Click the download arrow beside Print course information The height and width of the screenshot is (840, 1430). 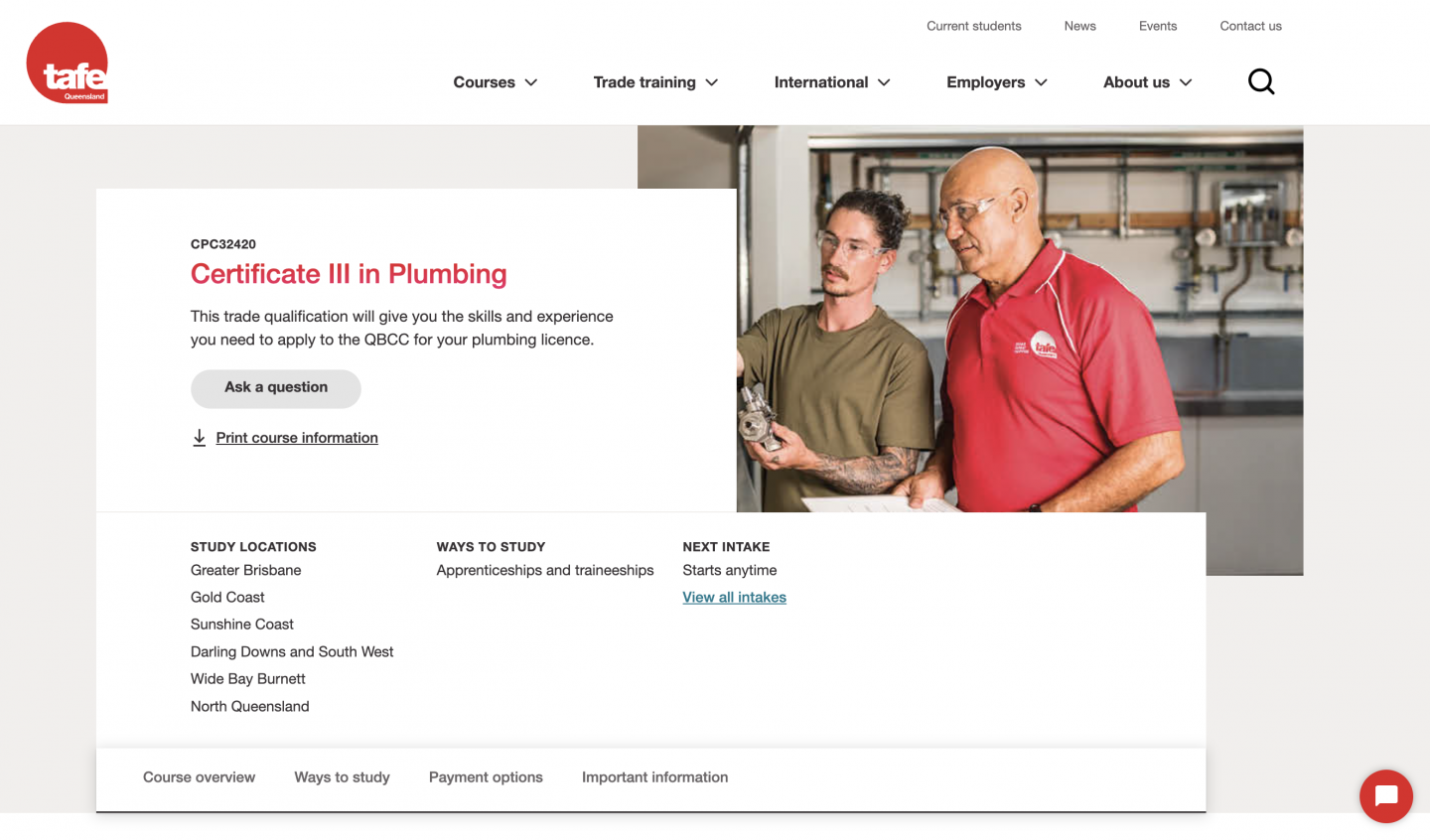(x=200, y=438)
